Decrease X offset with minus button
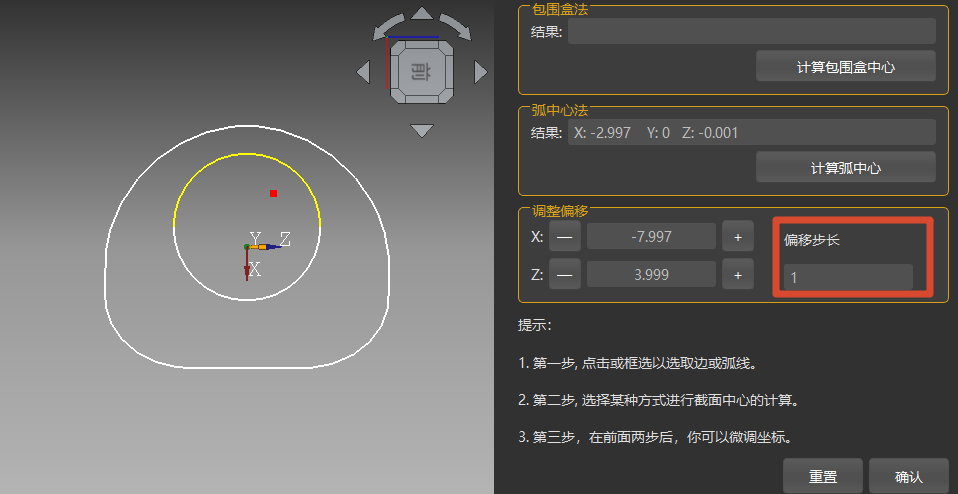958x494 pixels. click(565, 236)
